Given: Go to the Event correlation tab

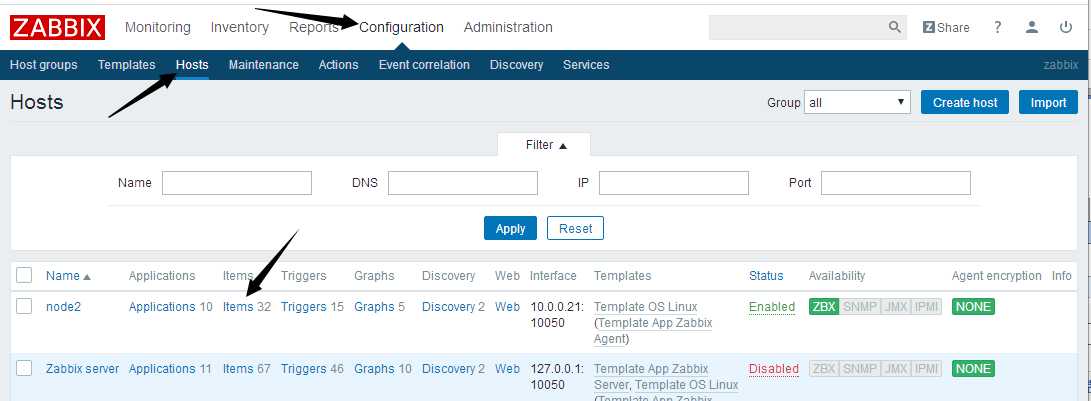Looking at the screenshot, I should (424, 65).
